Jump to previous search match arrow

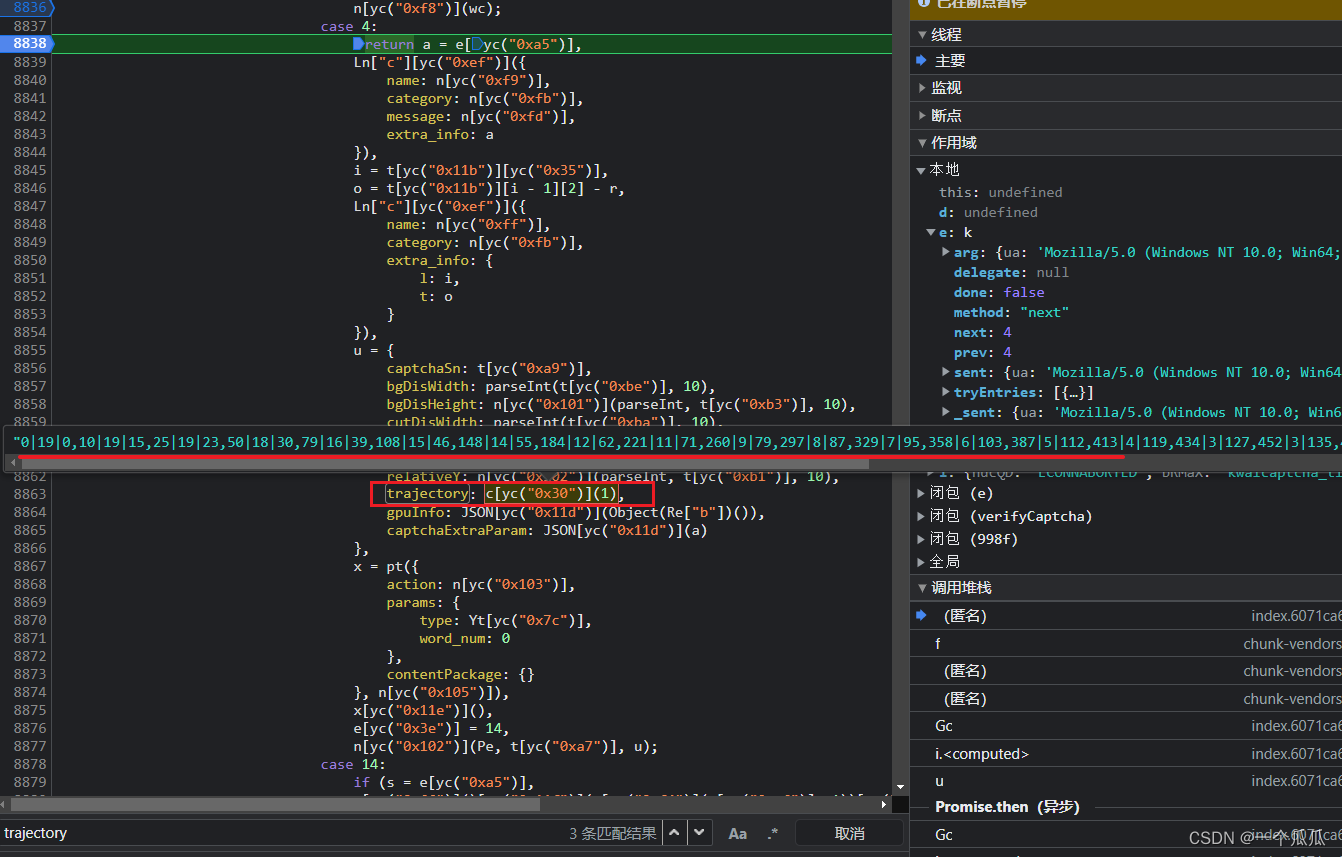[676, 832]
